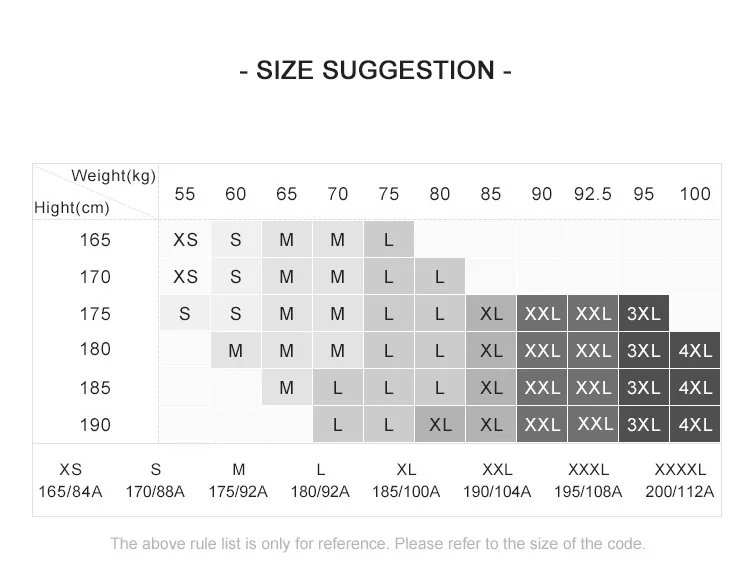Viewport: 750px width, 576px height.
Task: Select the XL 185/100A size legend
Action: (406, 480)
